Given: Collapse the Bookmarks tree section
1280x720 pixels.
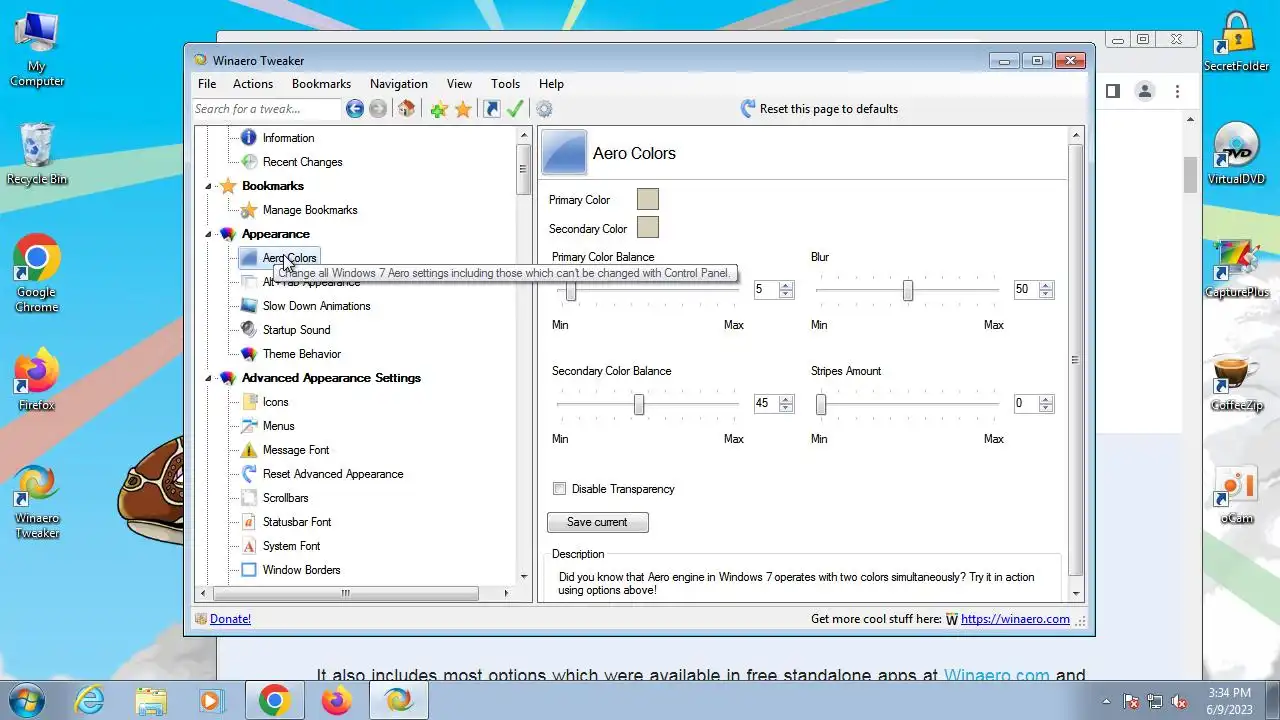Looking at the screenshot, I should [x=209, y=186].
